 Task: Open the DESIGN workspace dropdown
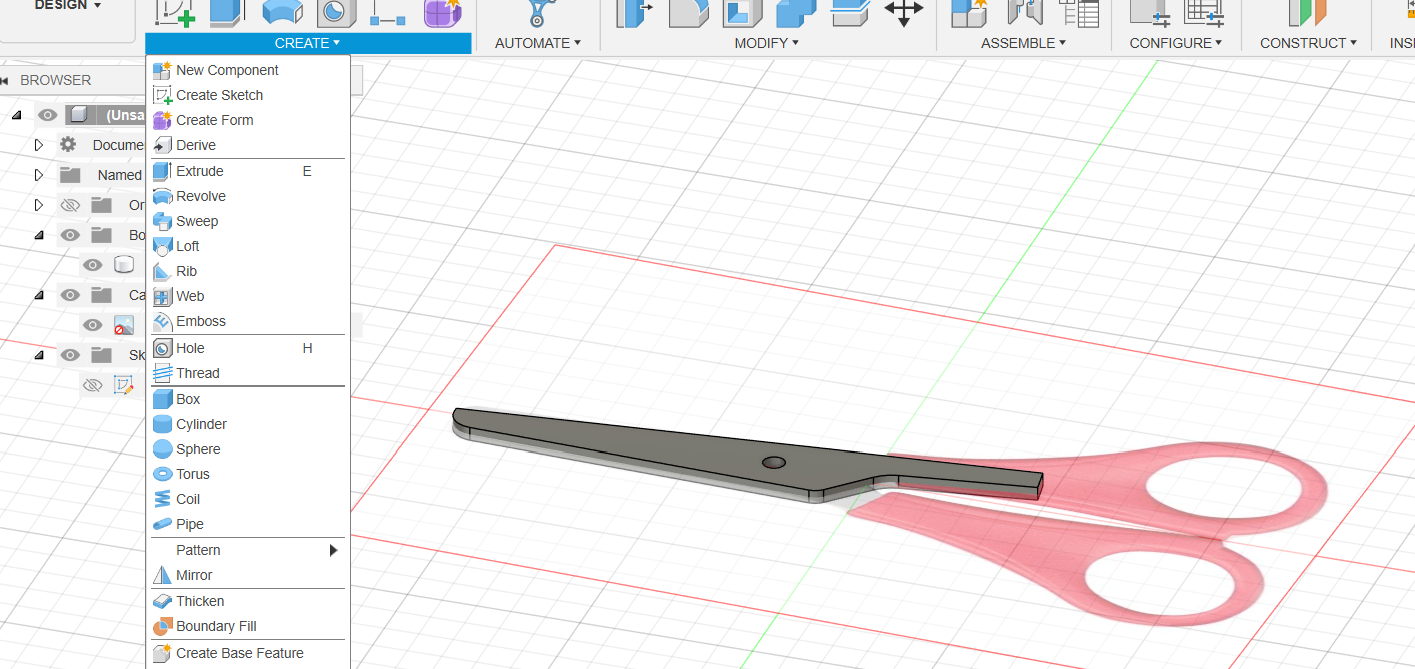68,6
